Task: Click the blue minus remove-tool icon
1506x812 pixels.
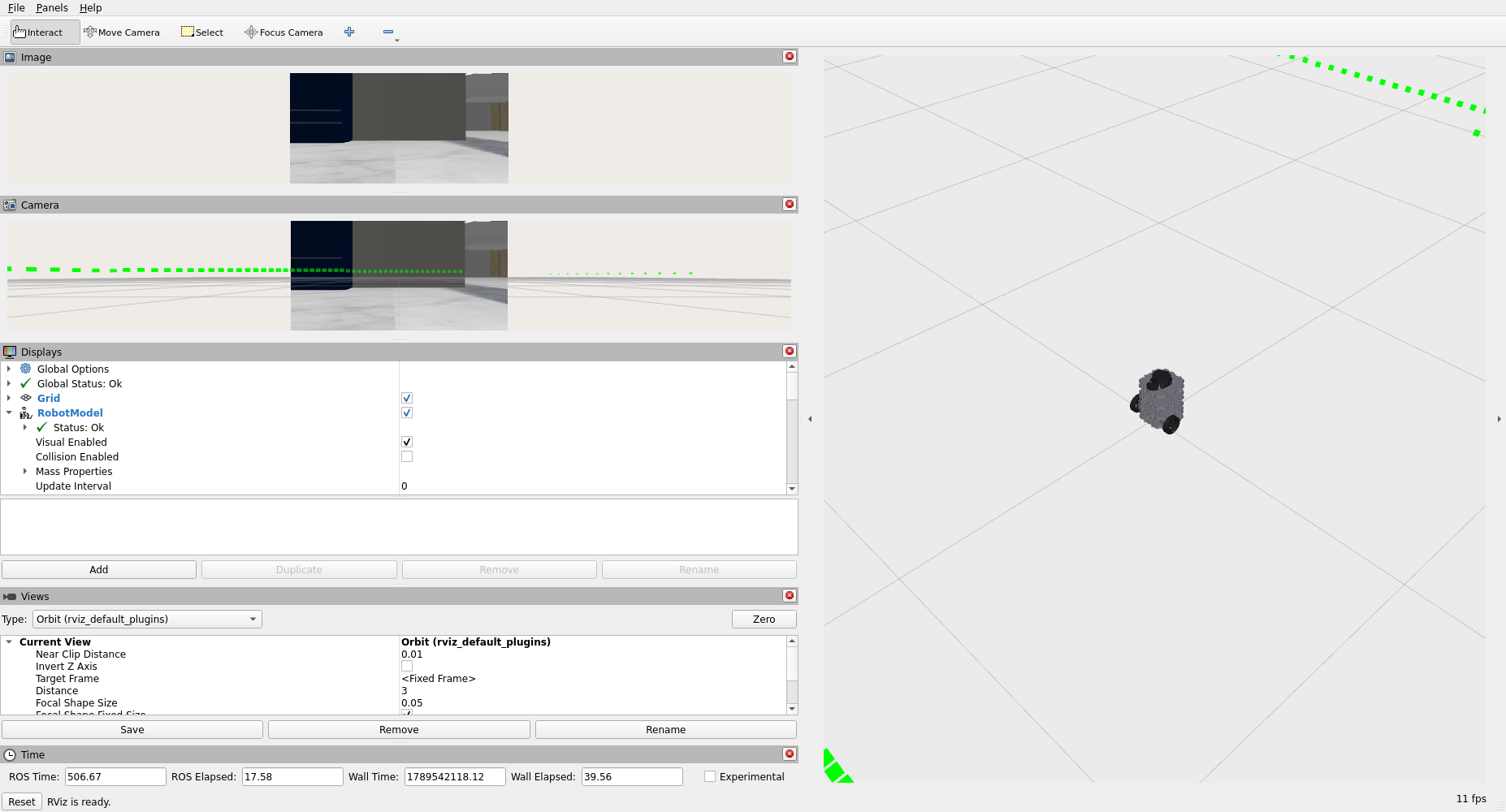Action: point(388,32)
